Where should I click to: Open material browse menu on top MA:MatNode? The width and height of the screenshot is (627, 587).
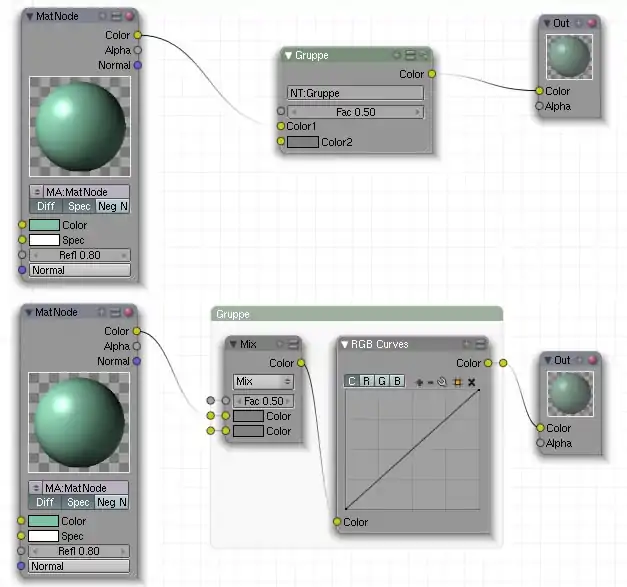tap(36, 192)
